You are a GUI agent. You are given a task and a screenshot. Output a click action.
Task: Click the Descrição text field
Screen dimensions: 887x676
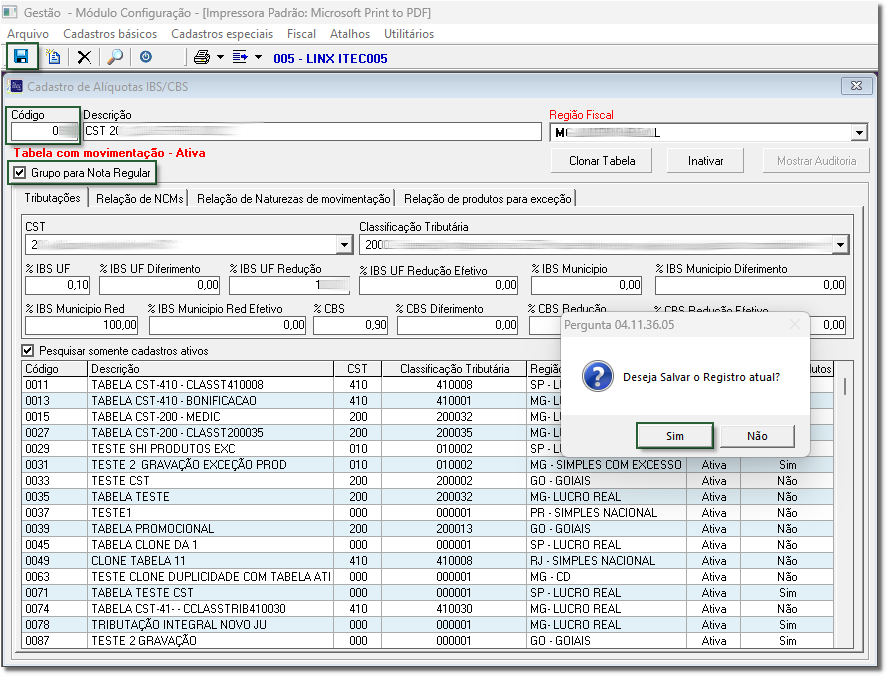(310, 132)
